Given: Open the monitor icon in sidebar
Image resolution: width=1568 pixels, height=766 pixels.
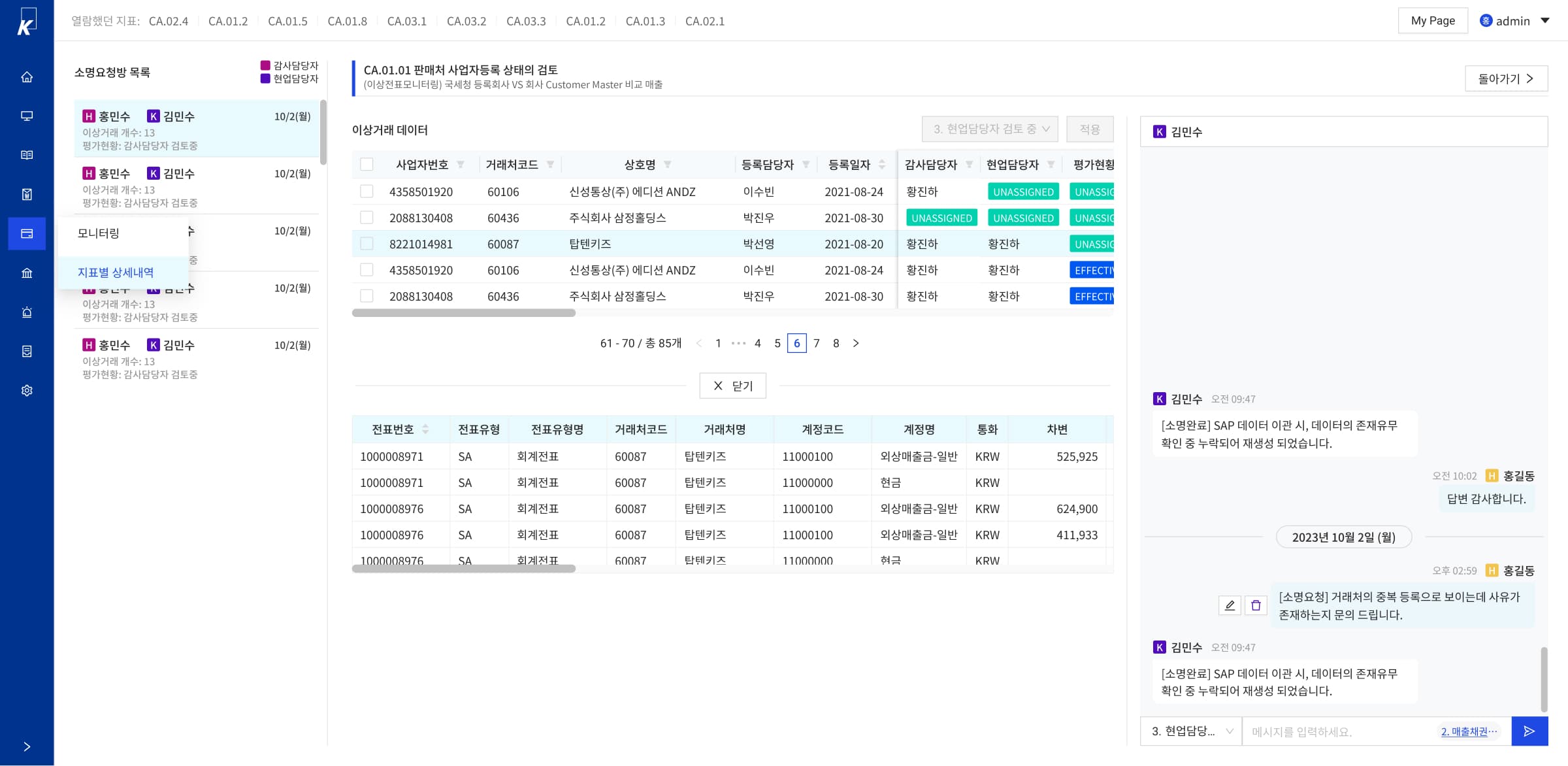Looking at the screenshot, I should tap(27, 116).
